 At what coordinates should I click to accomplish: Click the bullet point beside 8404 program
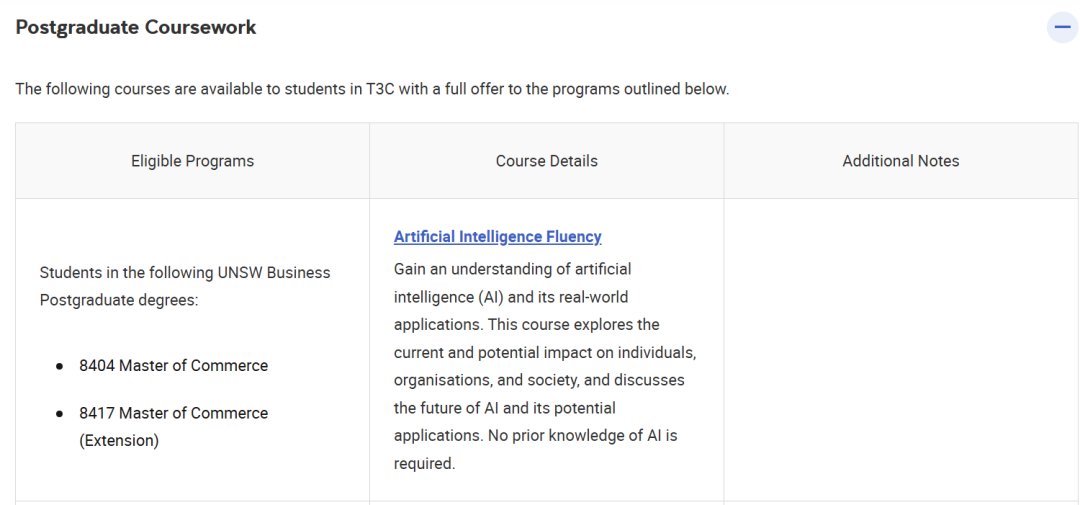(60, 366)
